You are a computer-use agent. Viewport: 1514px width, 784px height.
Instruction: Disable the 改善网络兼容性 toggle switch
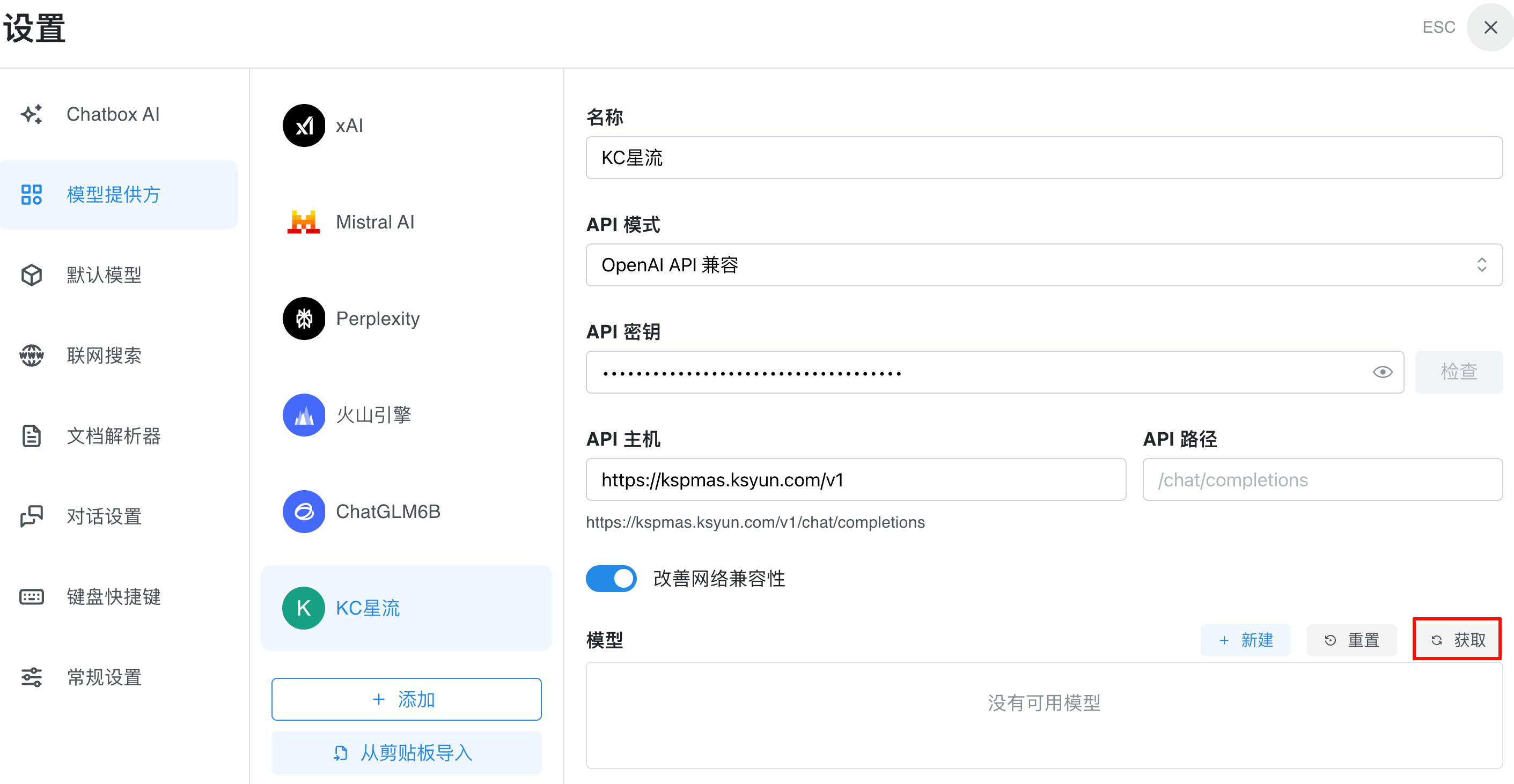611,579
